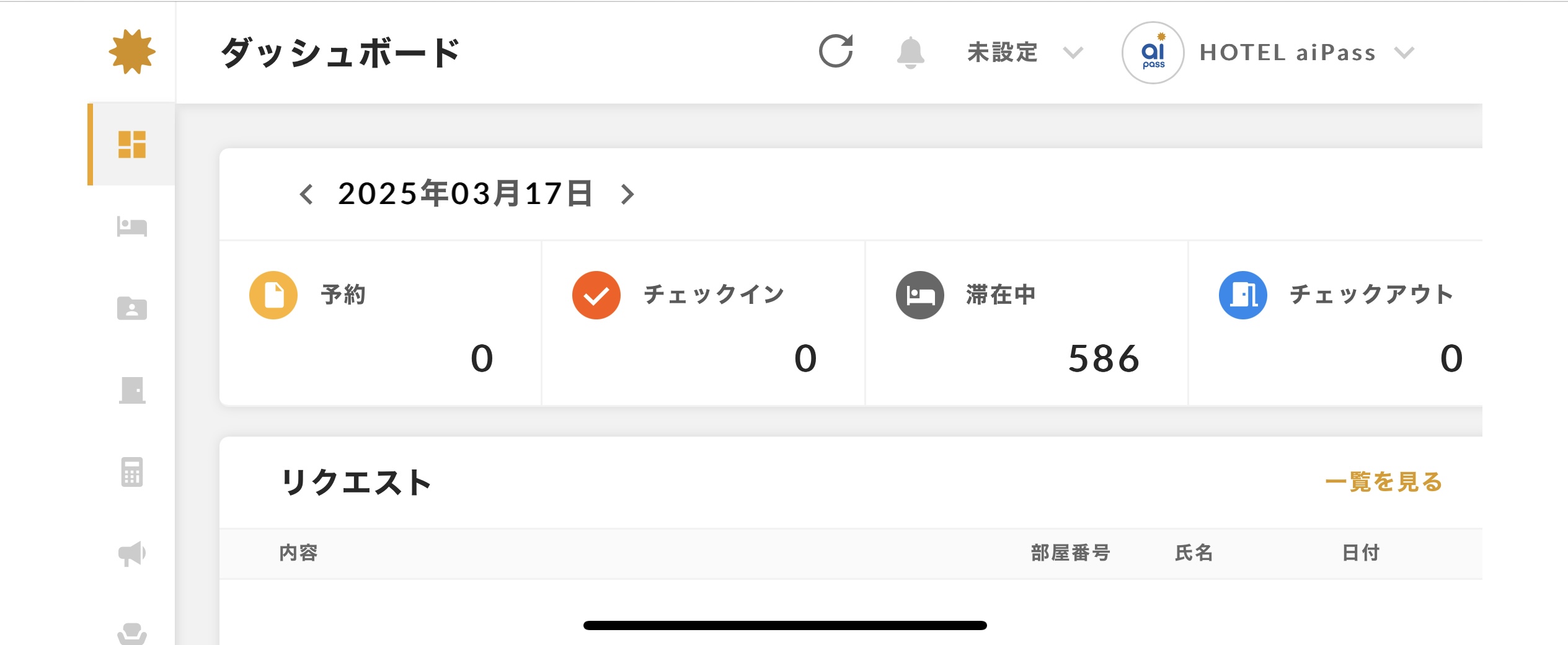Screen dimensions: 1568x645
Task: Open the 滞在中 card showing 586
Action: coord(1027,324)
